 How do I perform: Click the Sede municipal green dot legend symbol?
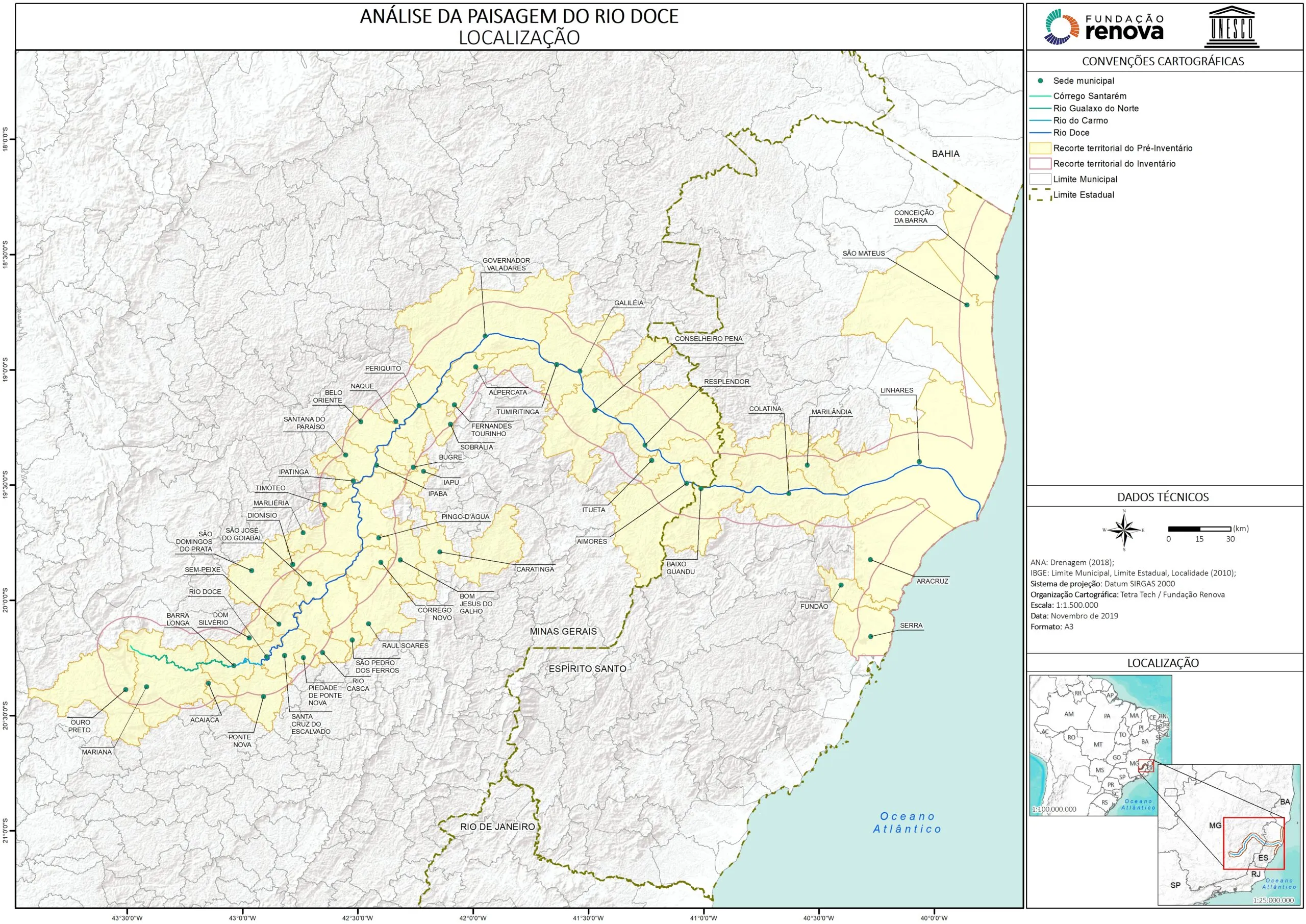point(1040,81)
